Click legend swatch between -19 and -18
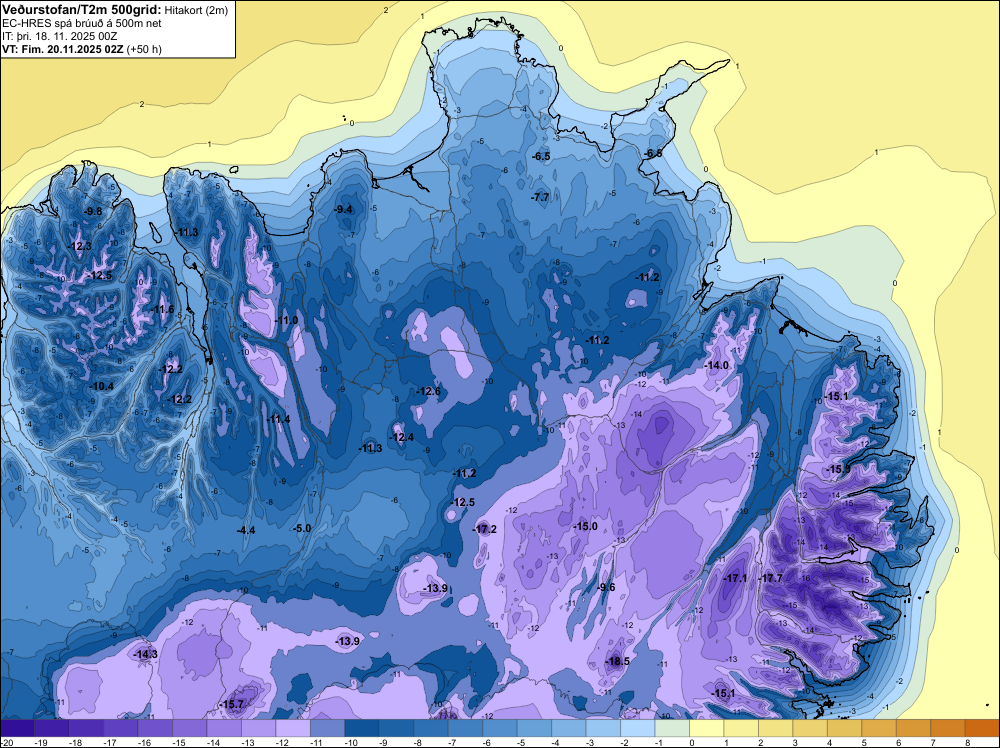The width and height of the screenshot is (1000, 748). (x=52, y=728)
